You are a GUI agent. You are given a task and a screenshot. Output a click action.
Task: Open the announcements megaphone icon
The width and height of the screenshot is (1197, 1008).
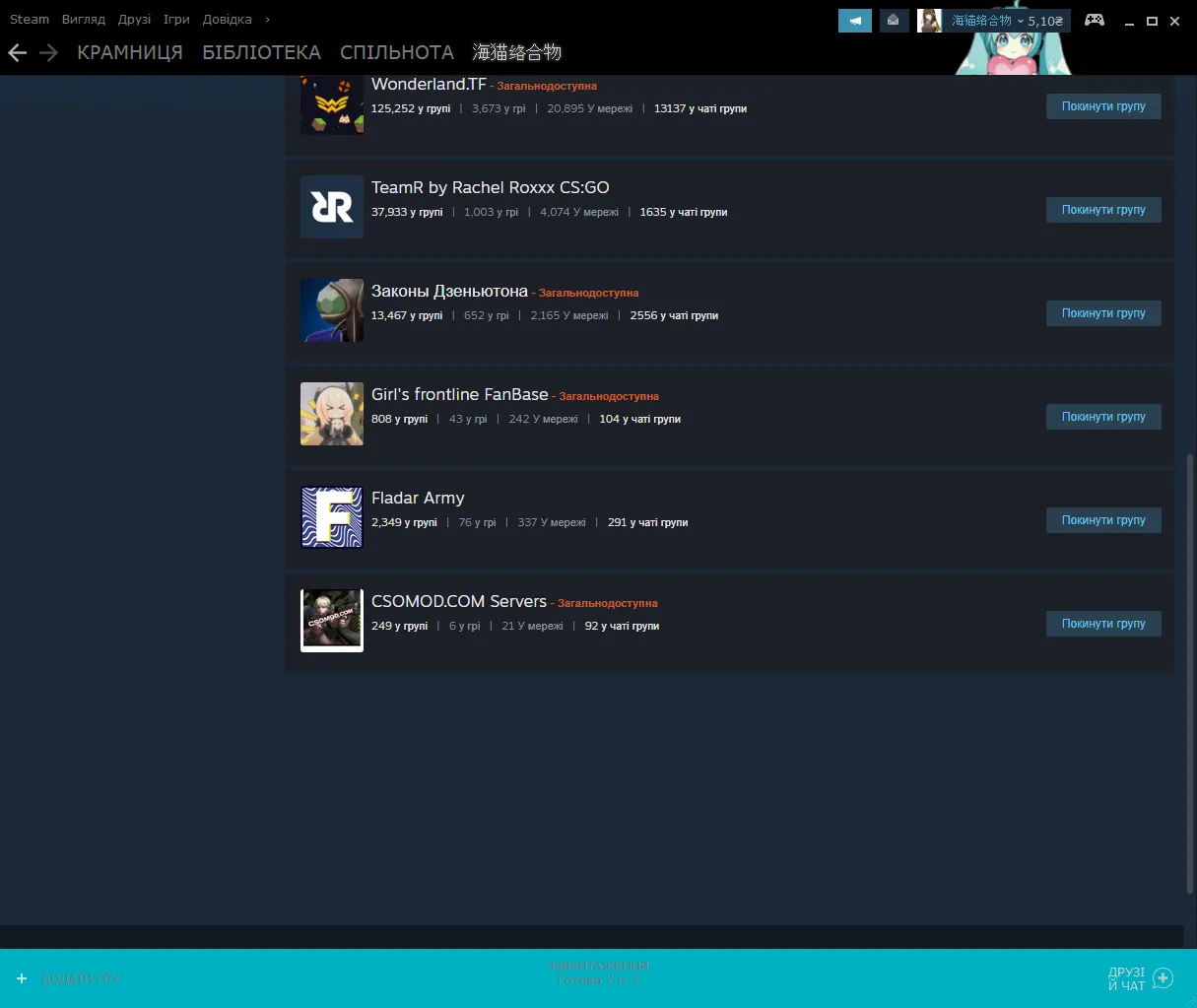point(855,20)
